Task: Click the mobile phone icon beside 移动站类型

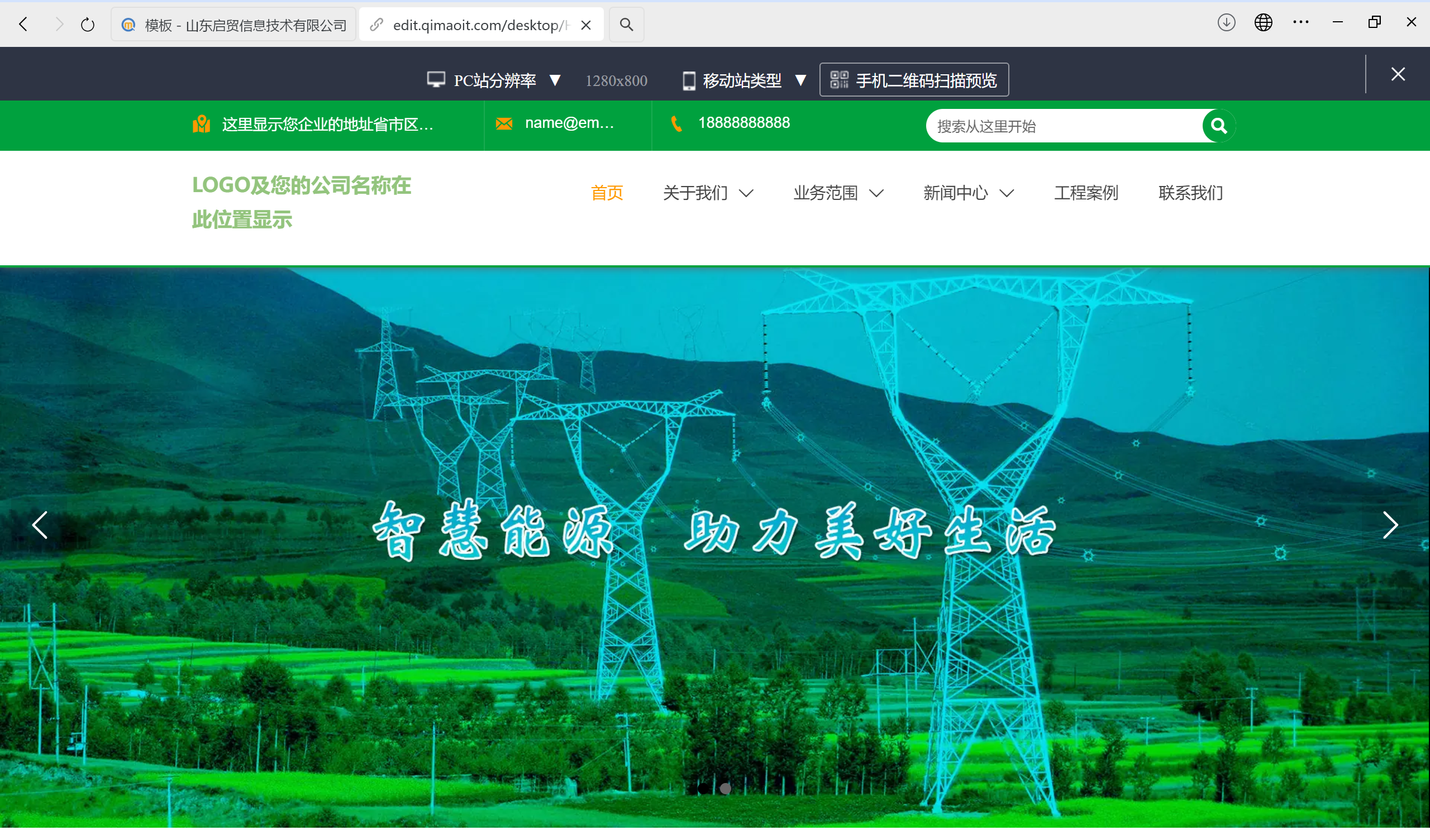Action: pos(689,80)
